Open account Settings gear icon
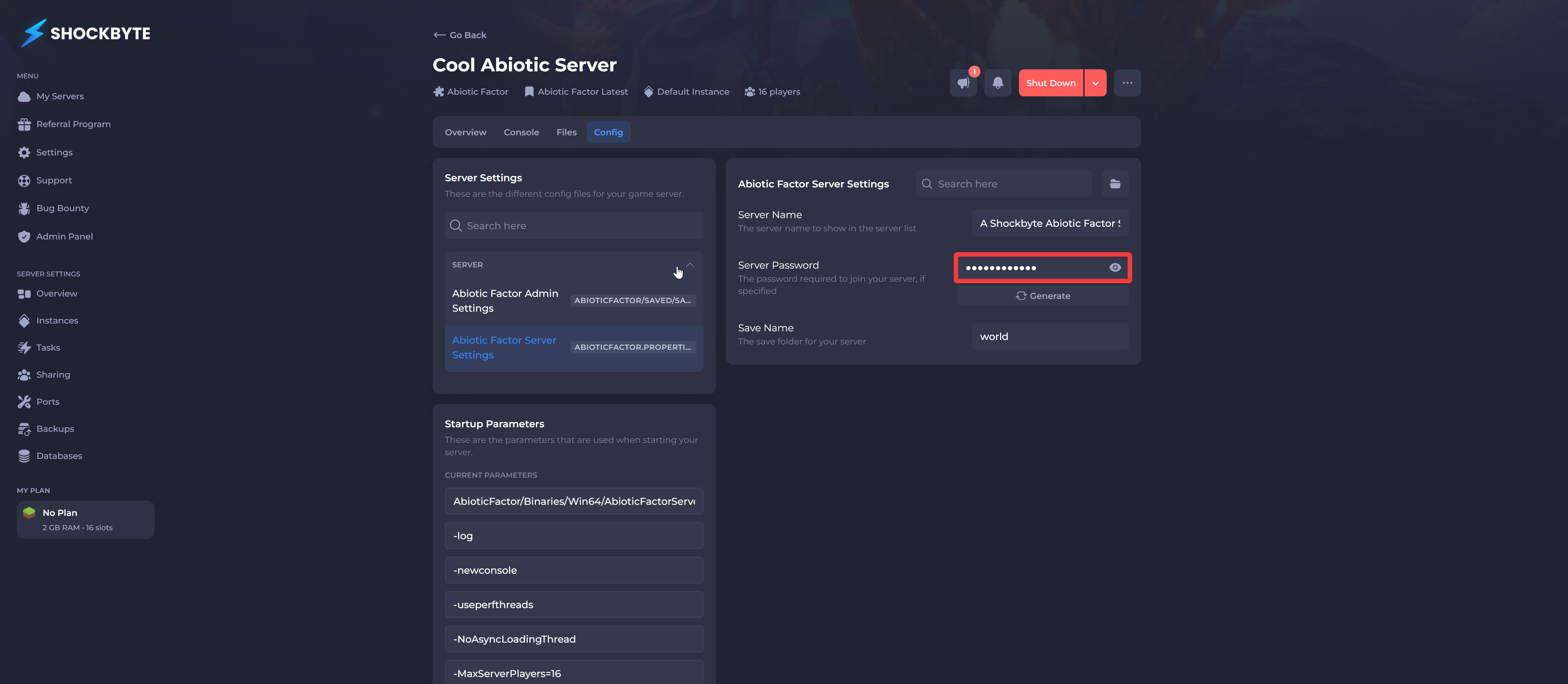Viewport: 1568px width, 684px height. pos(24,152)
